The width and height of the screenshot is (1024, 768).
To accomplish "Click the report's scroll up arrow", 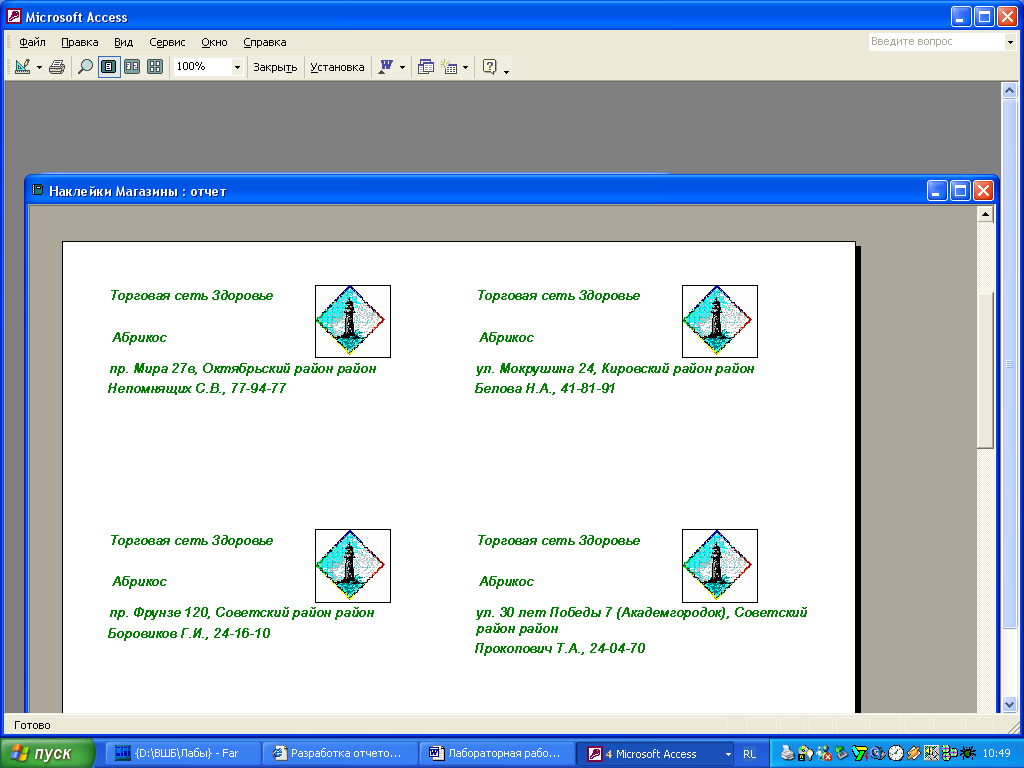I will pyautogui.click(x=985, y=214).
